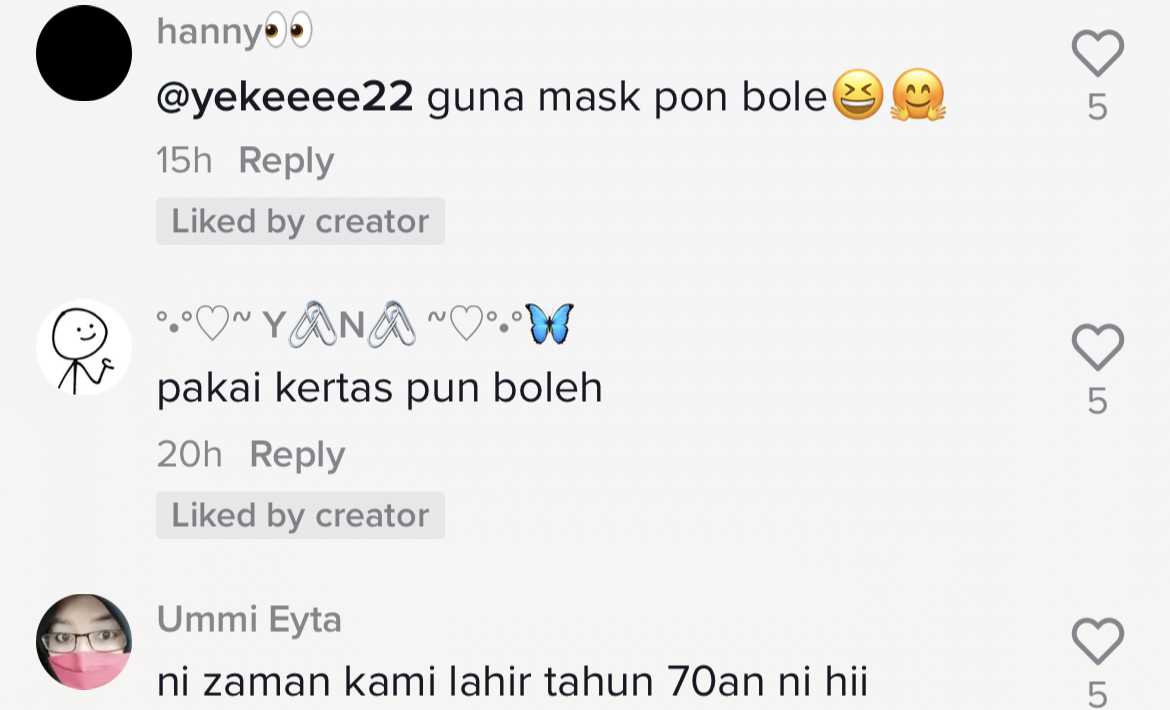The height and width of the screenshot is (710, 1170).
Task: Tap the heart on the 'pakai kertas pun boleh' comment
Action: pos(1097,347)
